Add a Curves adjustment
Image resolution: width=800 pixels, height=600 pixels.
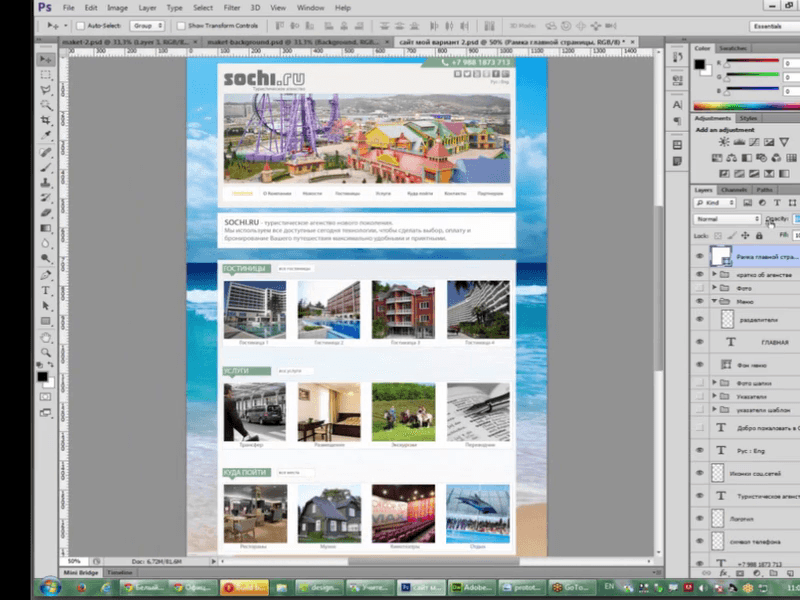[754, 142]
